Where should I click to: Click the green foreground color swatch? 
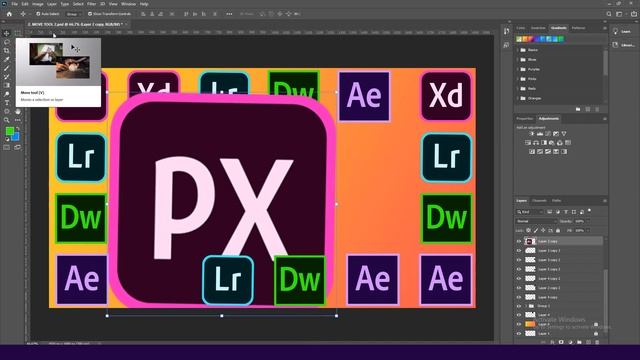(x=9, y=131)
